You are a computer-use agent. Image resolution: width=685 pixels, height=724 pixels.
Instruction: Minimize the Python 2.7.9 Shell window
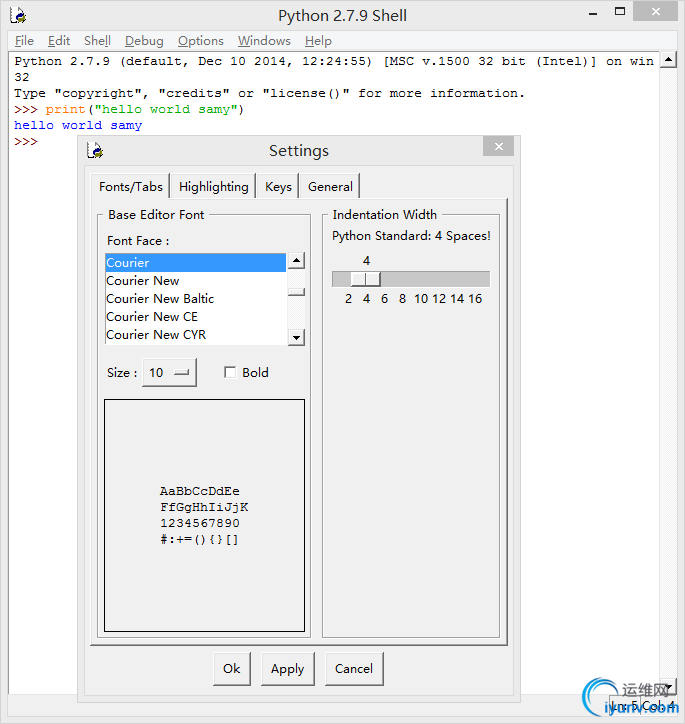pos(593,14)
